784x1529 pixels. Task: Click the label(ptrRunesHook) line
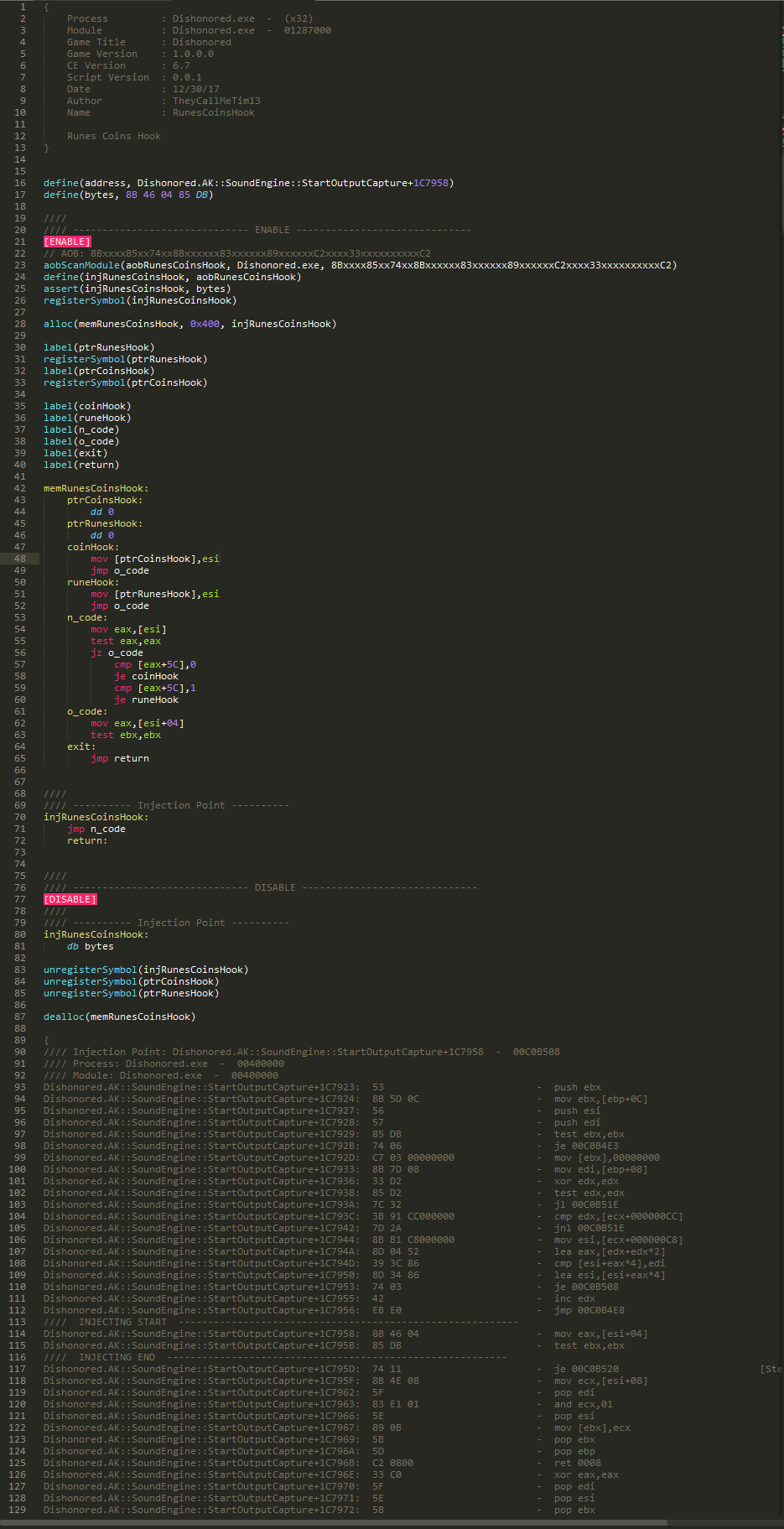pyautogui.click(x=99, y=347)
